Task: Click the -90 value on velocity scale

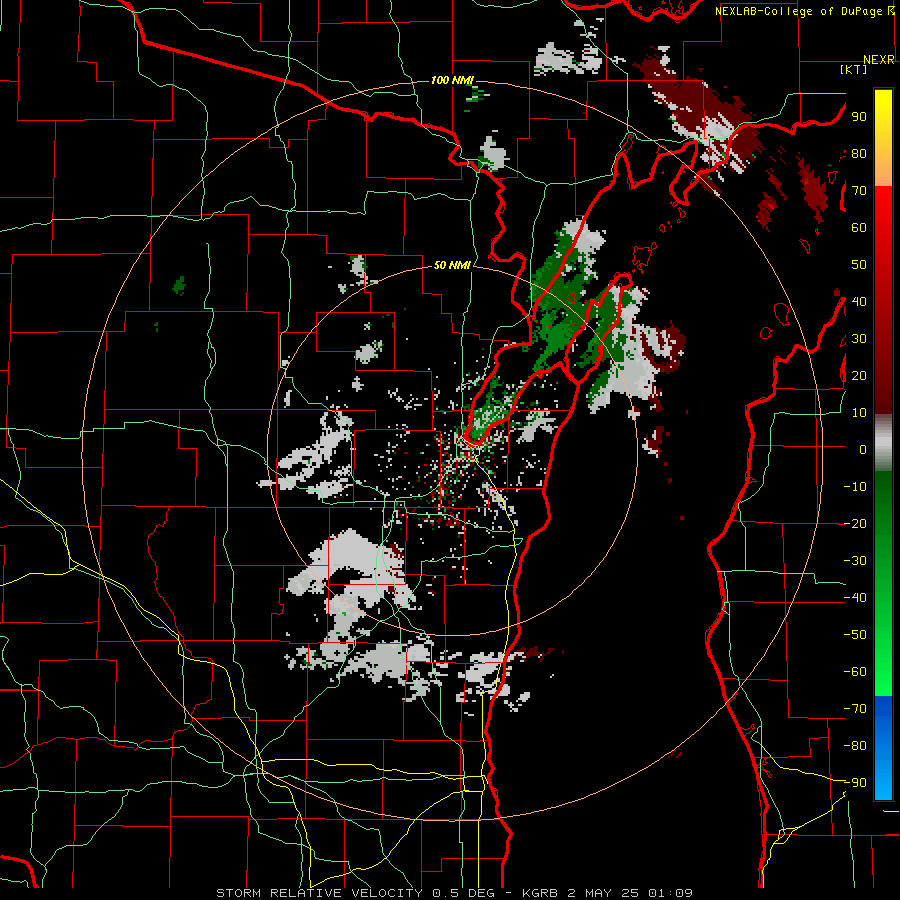Action: point(855,783)
